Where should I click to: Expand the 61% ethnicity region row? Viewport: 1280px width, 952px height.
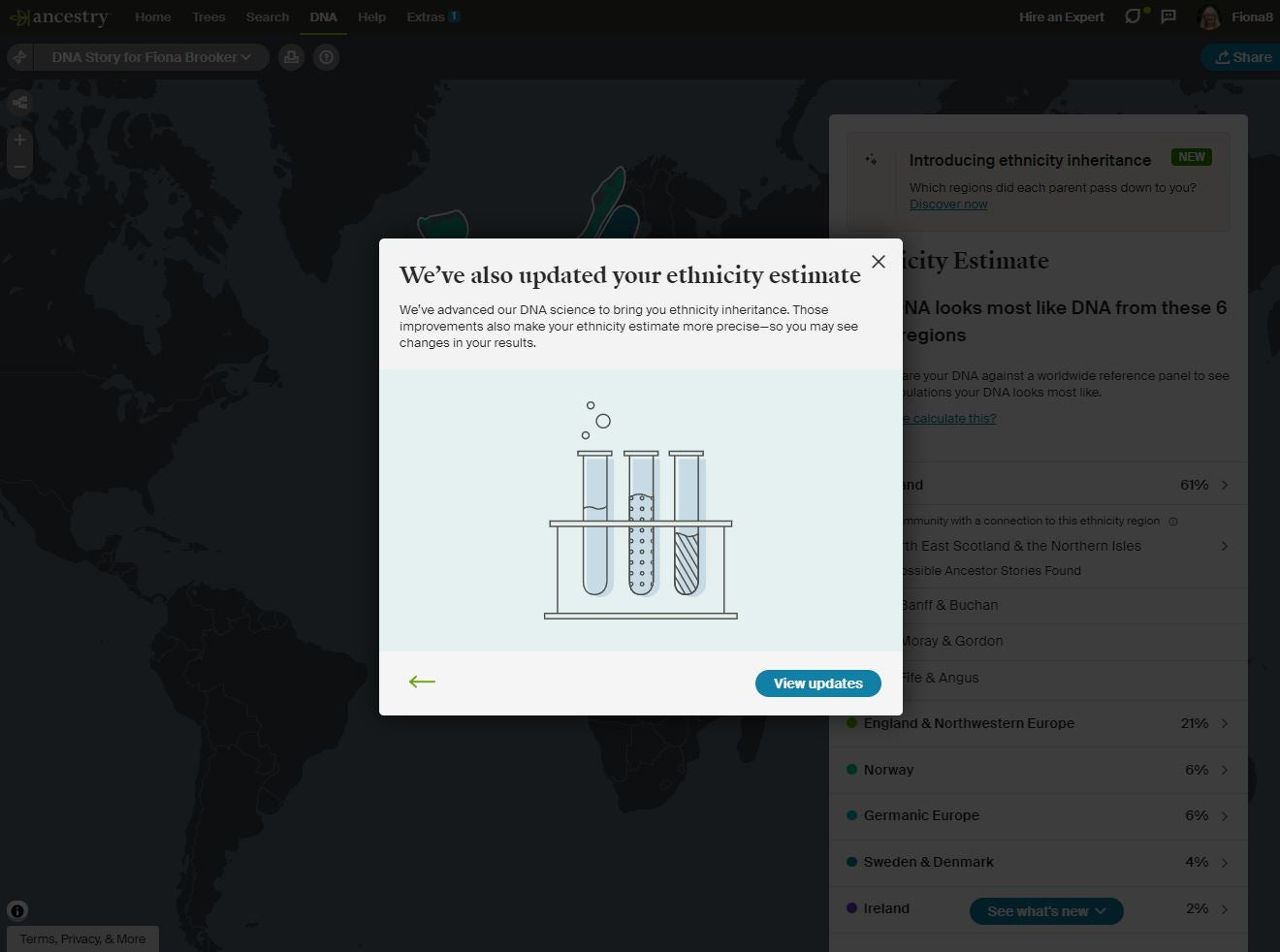tap(1039, 485)
